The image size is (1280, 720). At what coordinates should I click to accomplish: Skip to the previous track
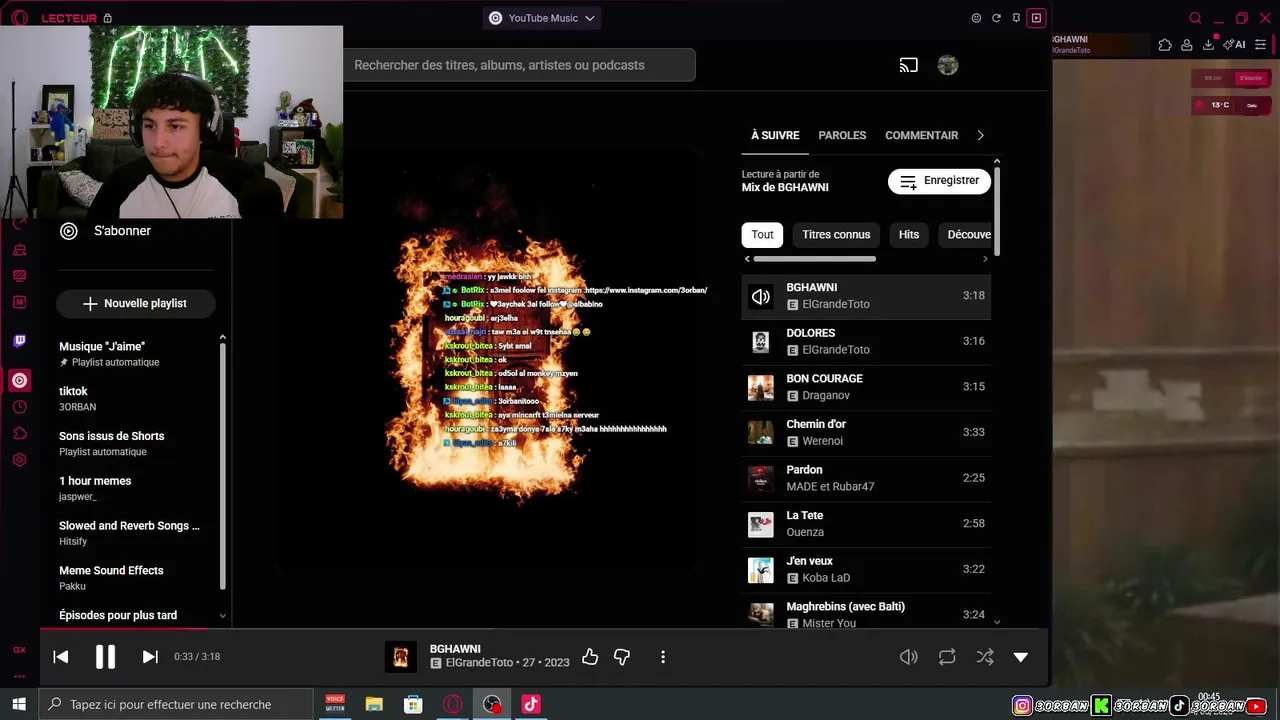click(x=61, y=657)
